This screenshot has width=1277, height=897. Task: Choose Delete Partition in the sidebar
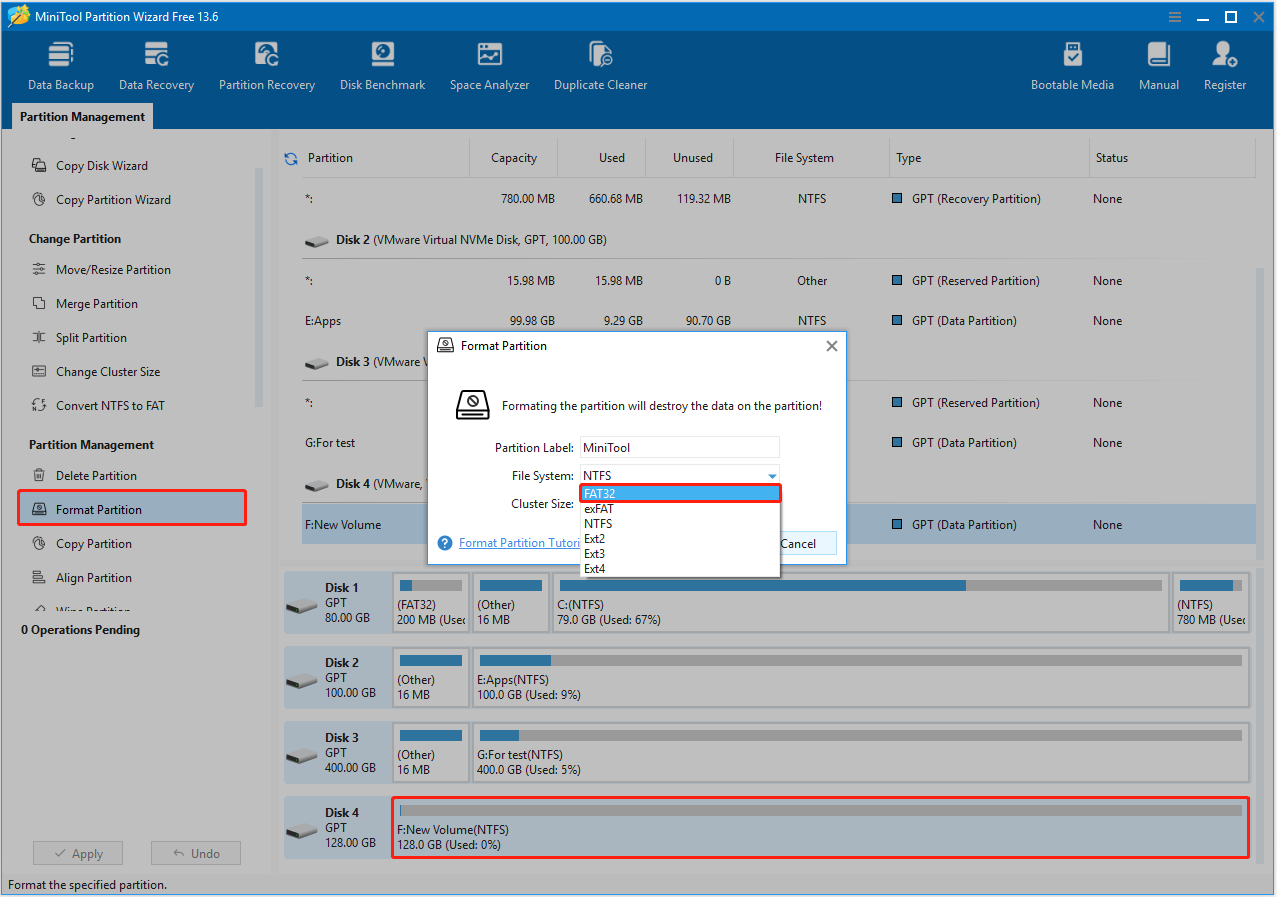96,476
